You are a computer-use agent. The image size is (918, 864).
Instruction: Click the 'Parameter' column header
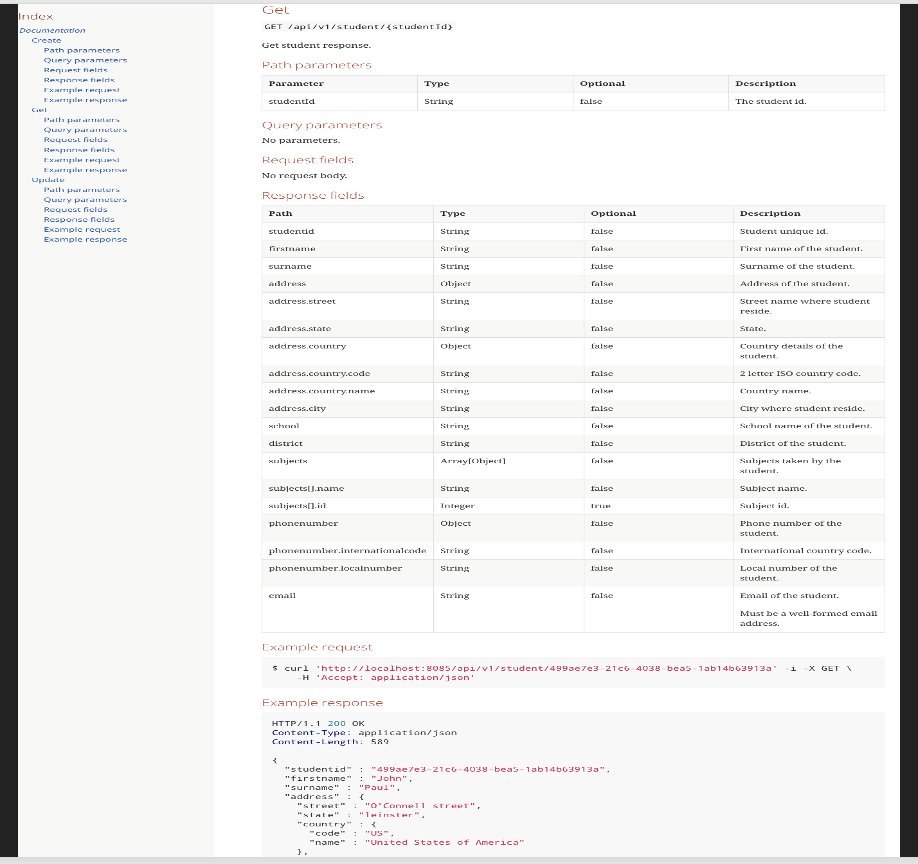[296, 84]
